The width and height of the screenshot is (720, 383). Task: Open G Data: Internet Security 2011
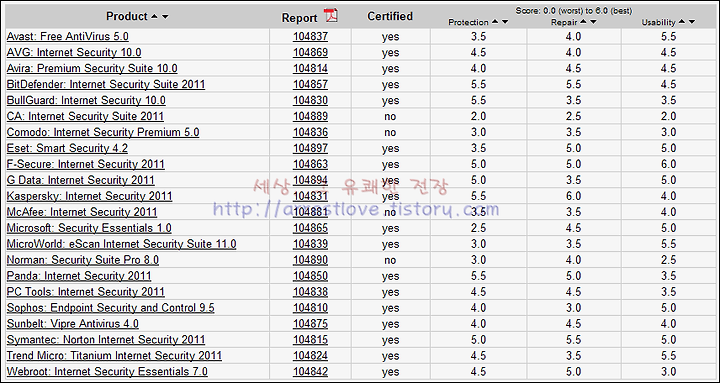pyautogui.click(x=80, y=180)
